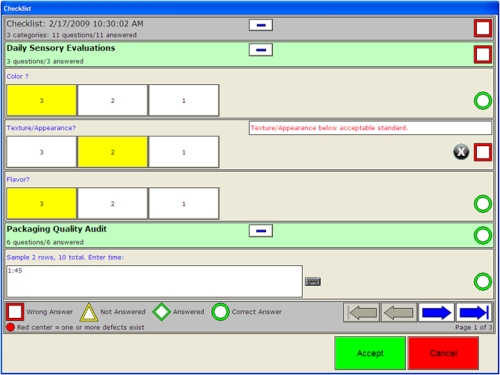This screenshot has height=375, width=500.
Task: Jump to last page arrow
Action: pyautogui.click(x=474, y=313)
